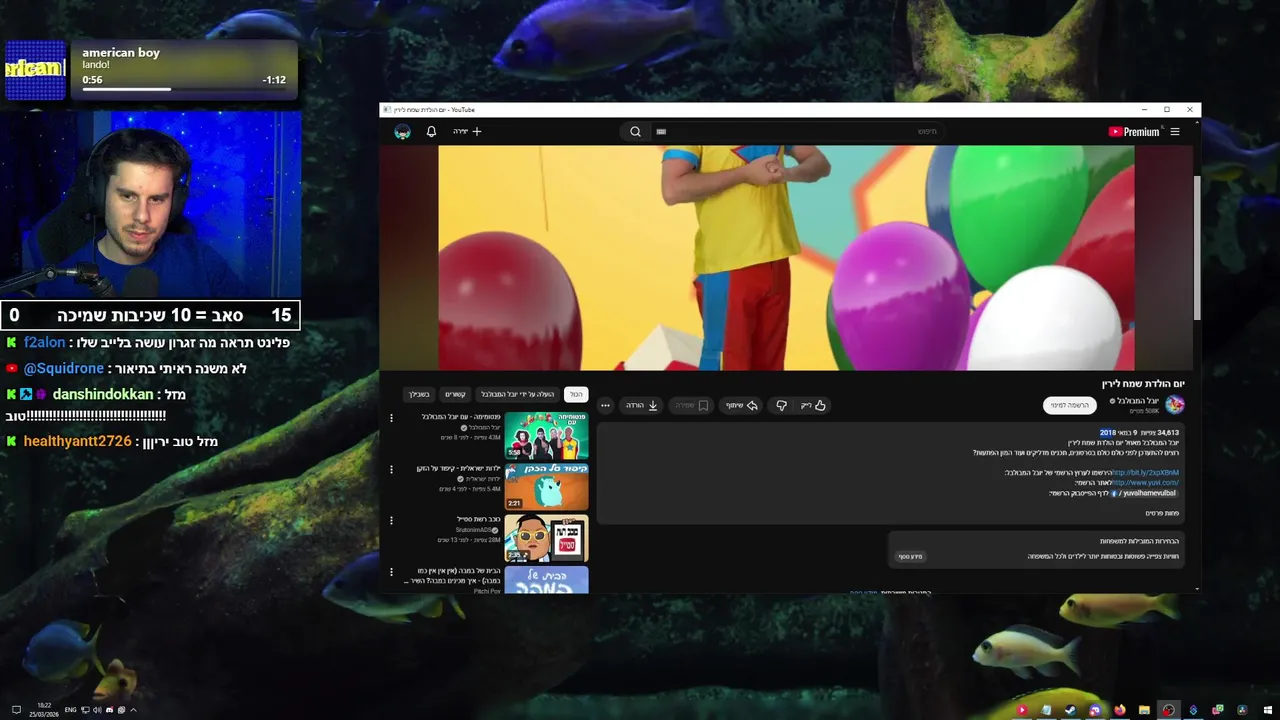Open the קיפוד על הזקן video thumbnail

click(546, 486)
